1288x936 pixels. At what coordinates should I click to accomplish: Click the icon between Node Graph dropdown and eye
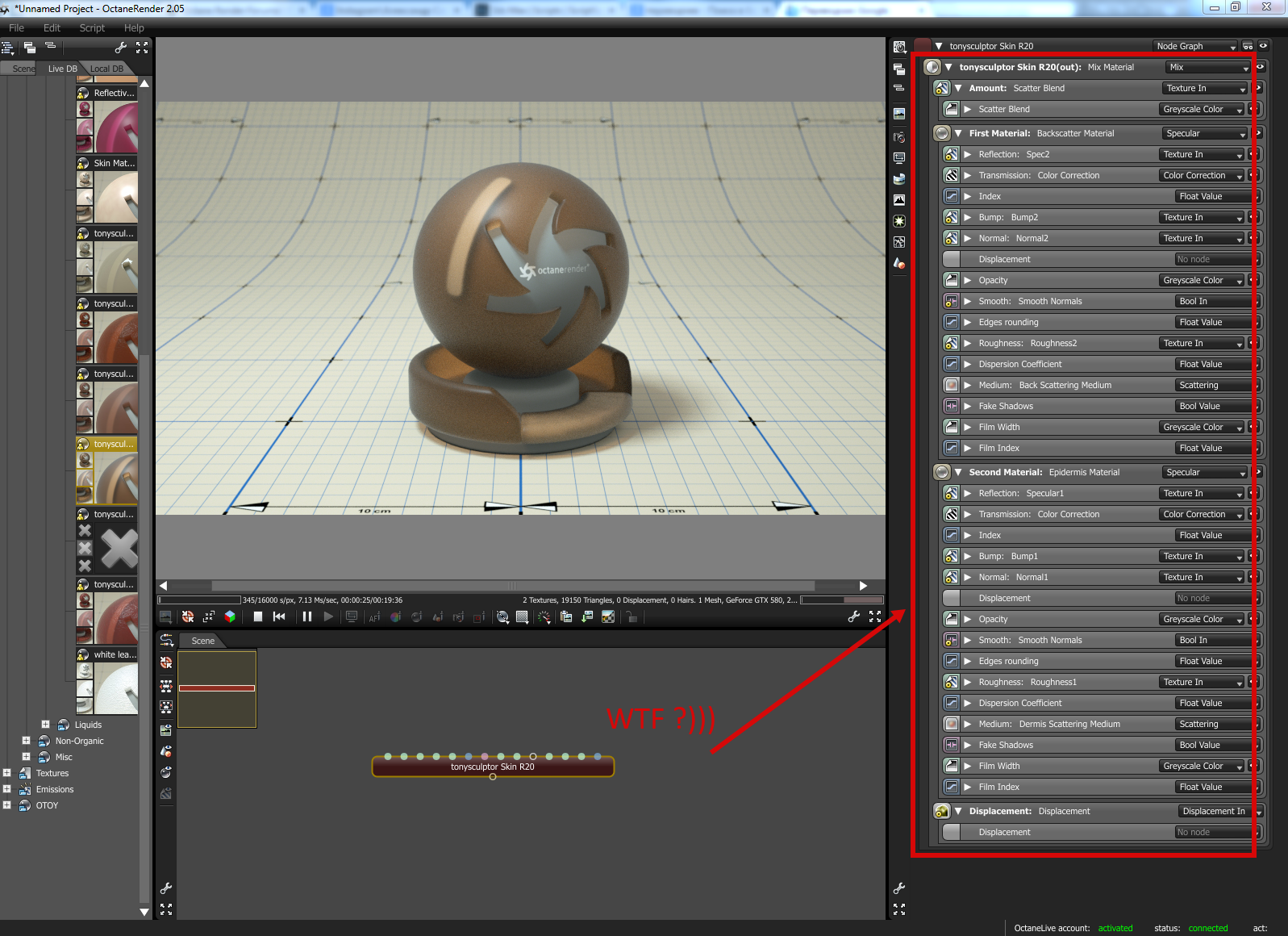(x=1248, y=46)
